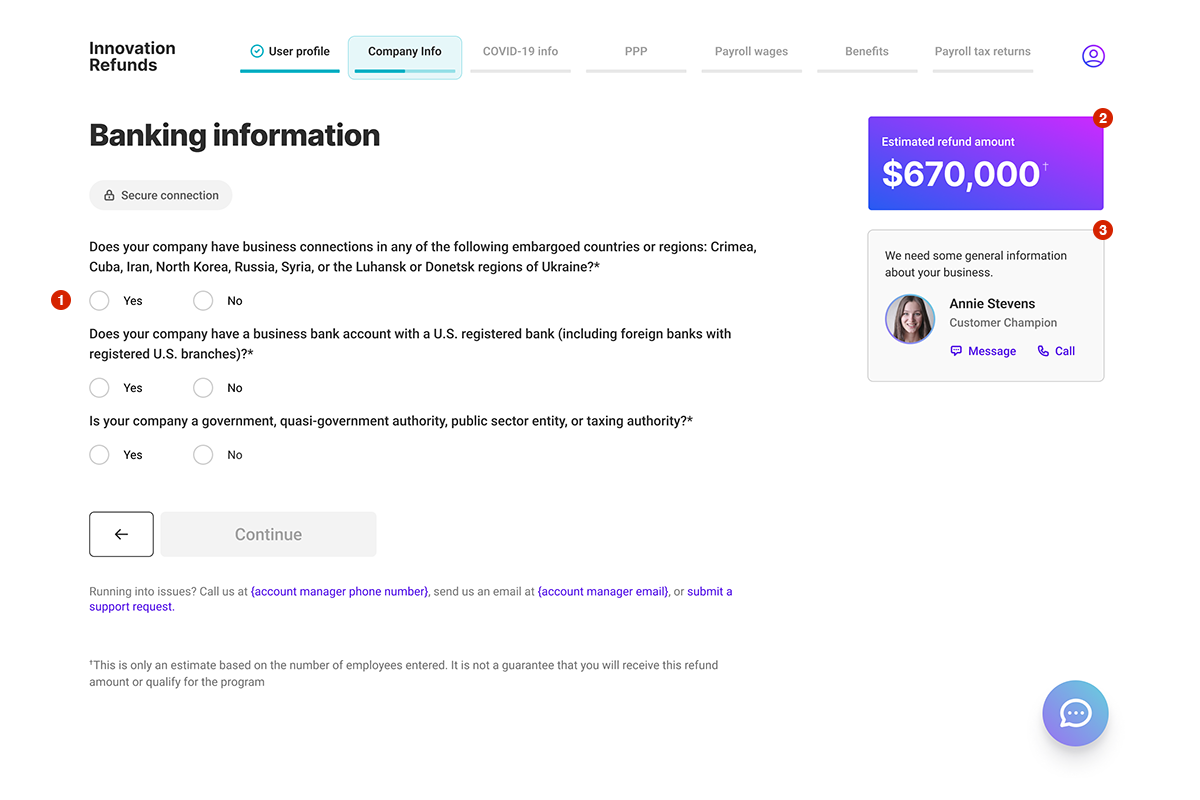
Task: Select No for U.S. bank account question
Action: click(203, 388)
